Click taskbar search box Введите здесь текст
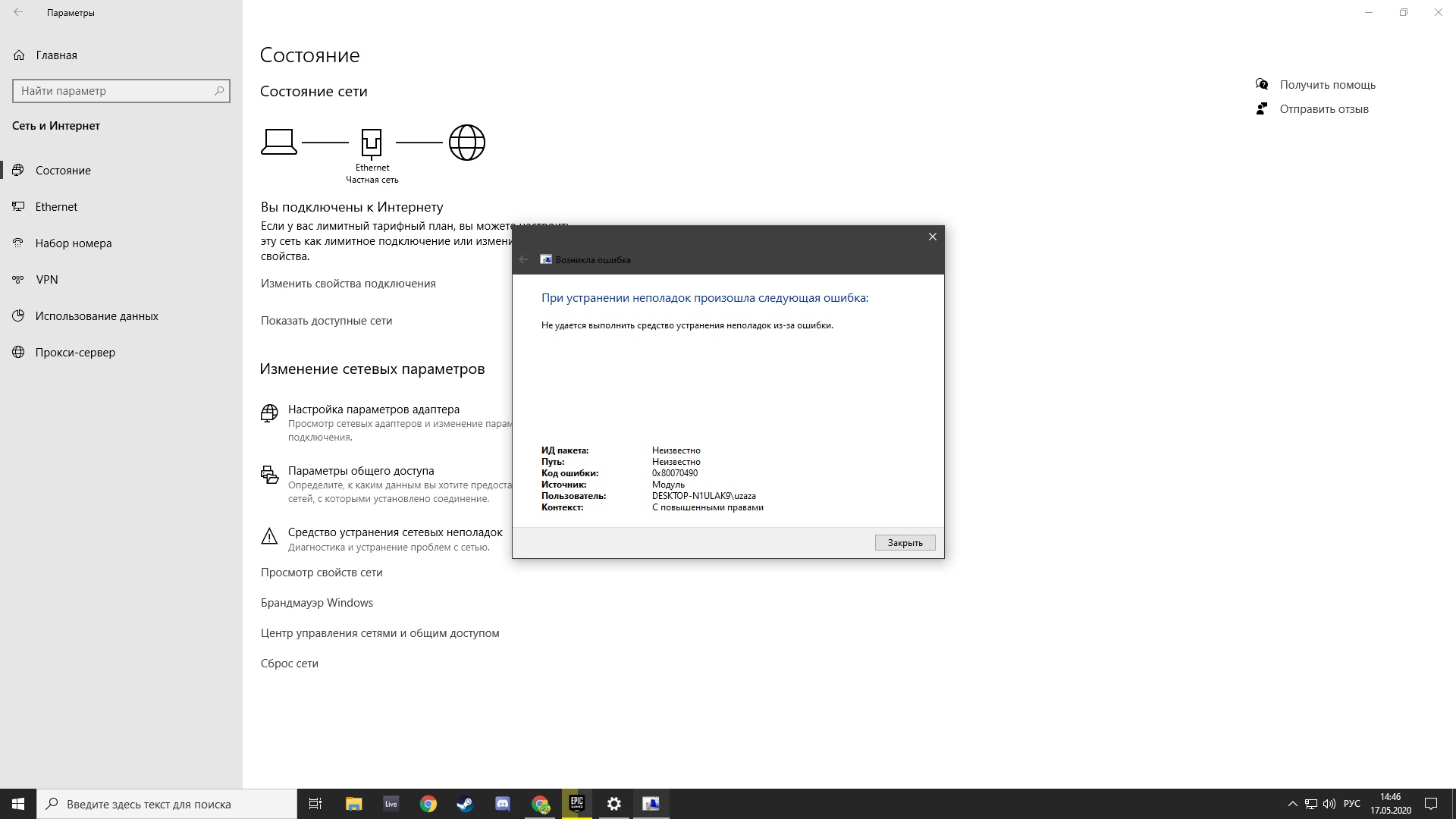 pos(167,804)
